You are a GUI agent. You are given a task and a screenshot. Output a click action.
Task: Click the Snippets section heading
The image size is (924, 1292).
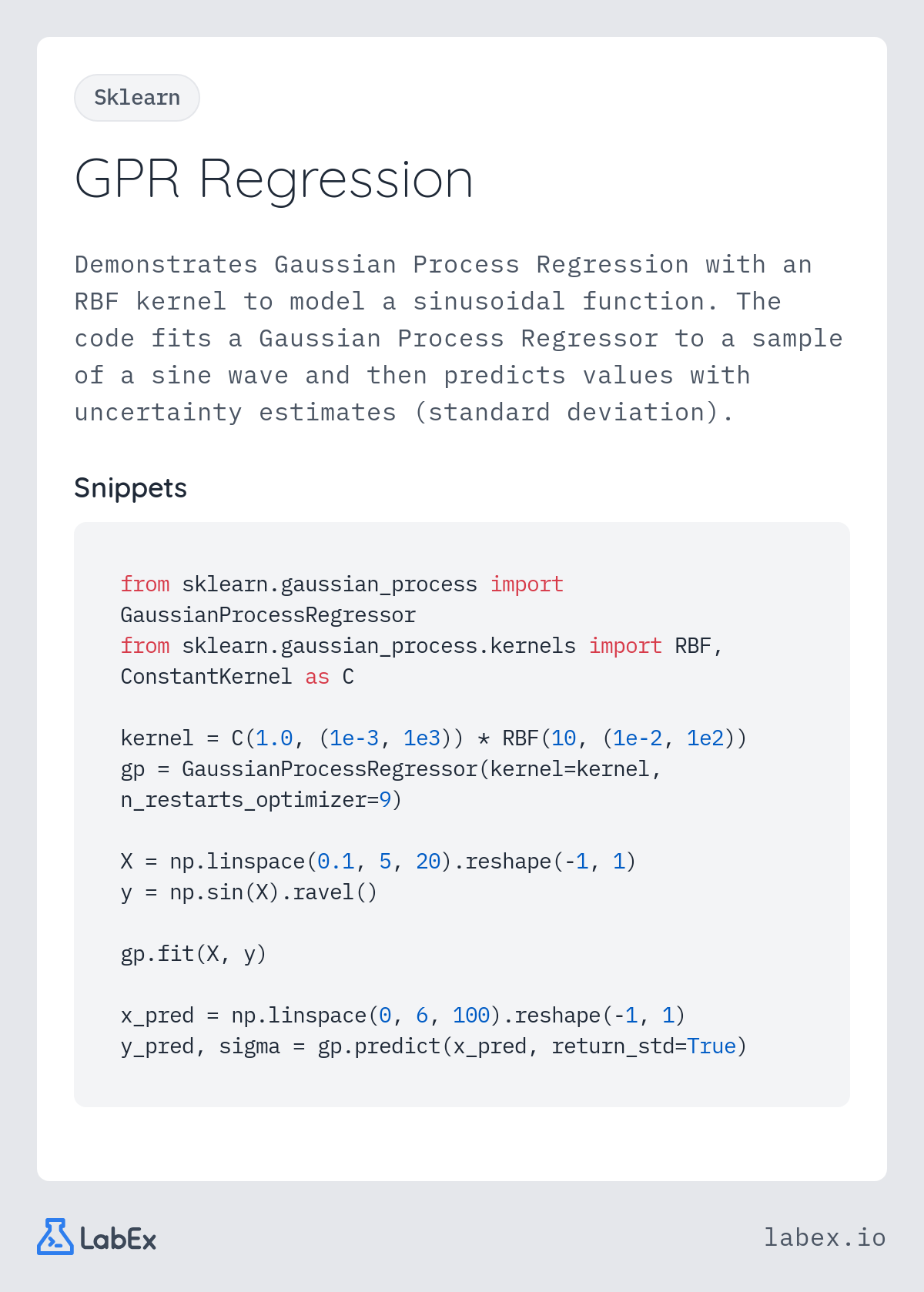[x=130, y=488]
